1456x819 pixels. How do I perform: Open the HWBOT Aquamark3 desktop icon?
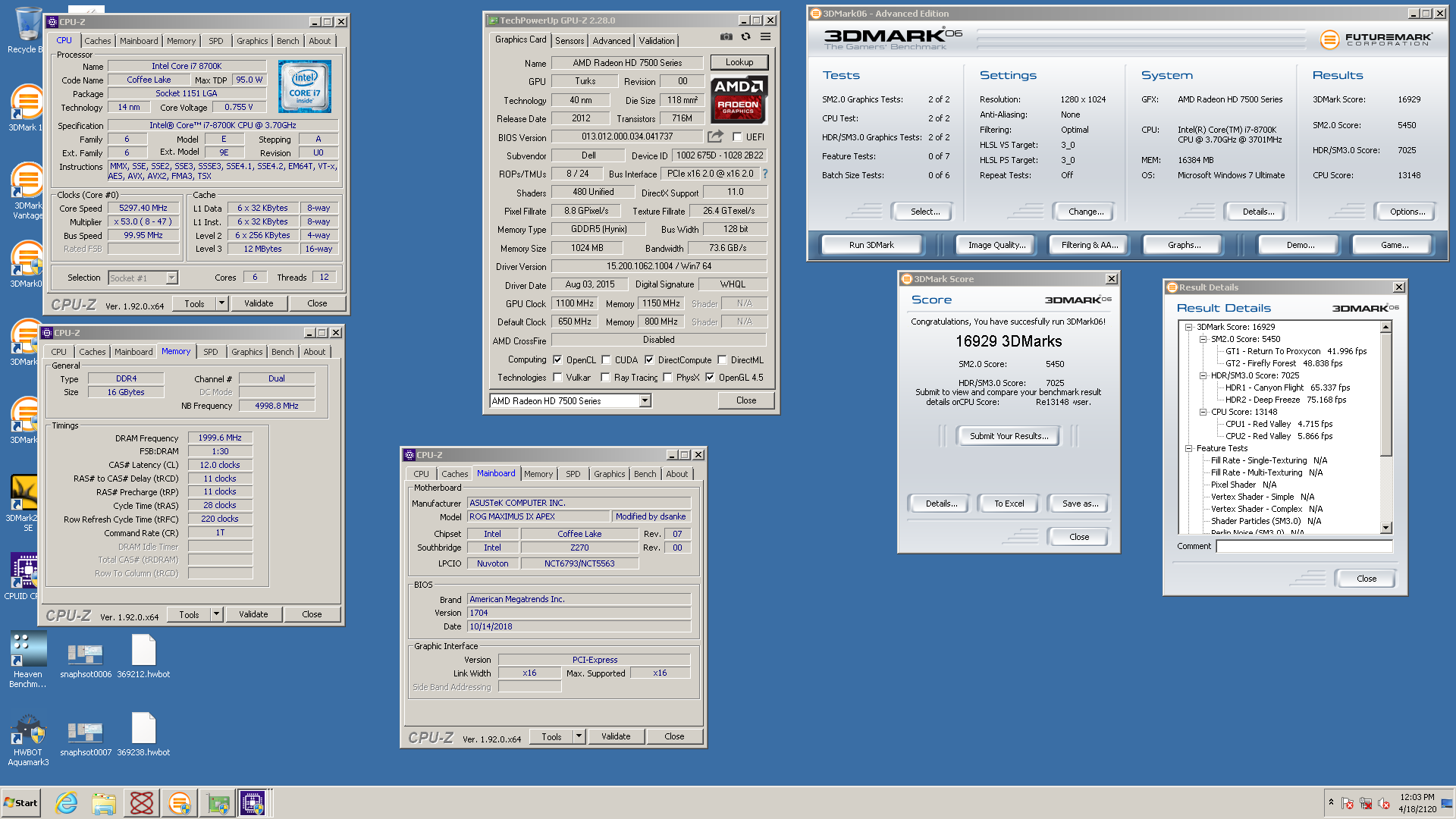[28, 739]
